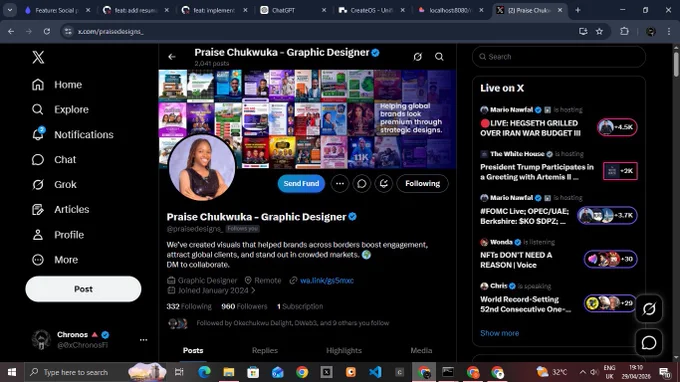
Task: Bookmark this page with star icon
Action: pyautogui.click(x=599, y=31)
